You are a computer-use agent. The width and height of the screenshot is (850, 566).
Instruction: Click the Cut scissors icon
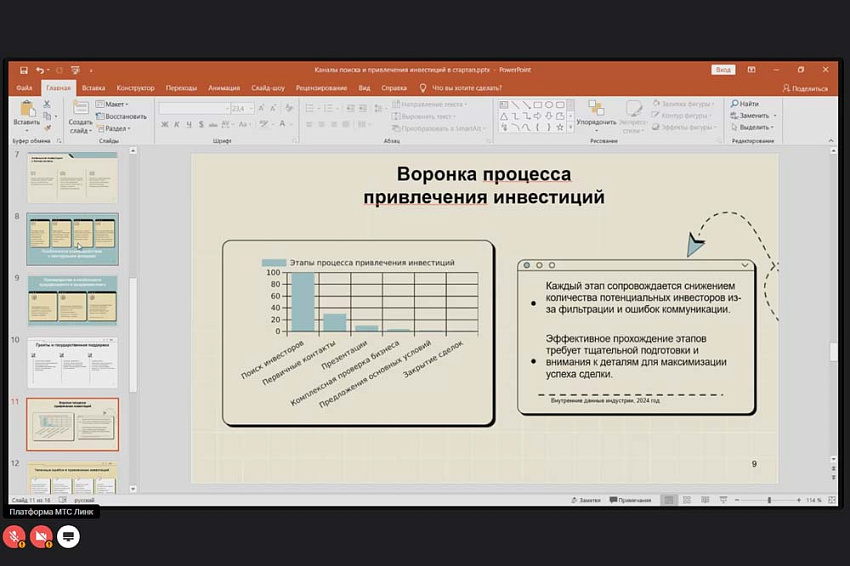coord(48,104)
